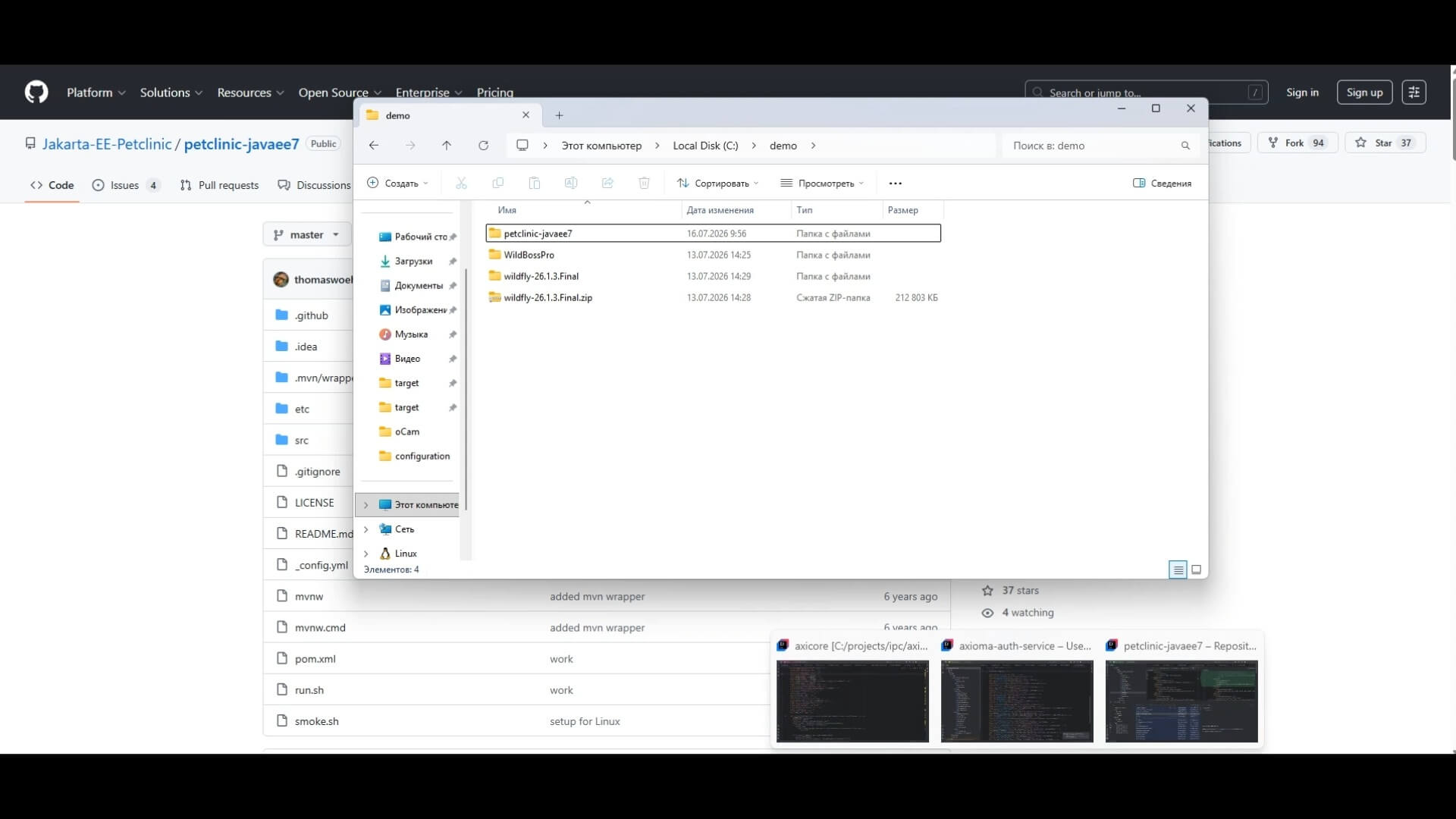1456x819 pixels.
Task: Open smoke.sh file on GitHub
Action: [316, 721]
